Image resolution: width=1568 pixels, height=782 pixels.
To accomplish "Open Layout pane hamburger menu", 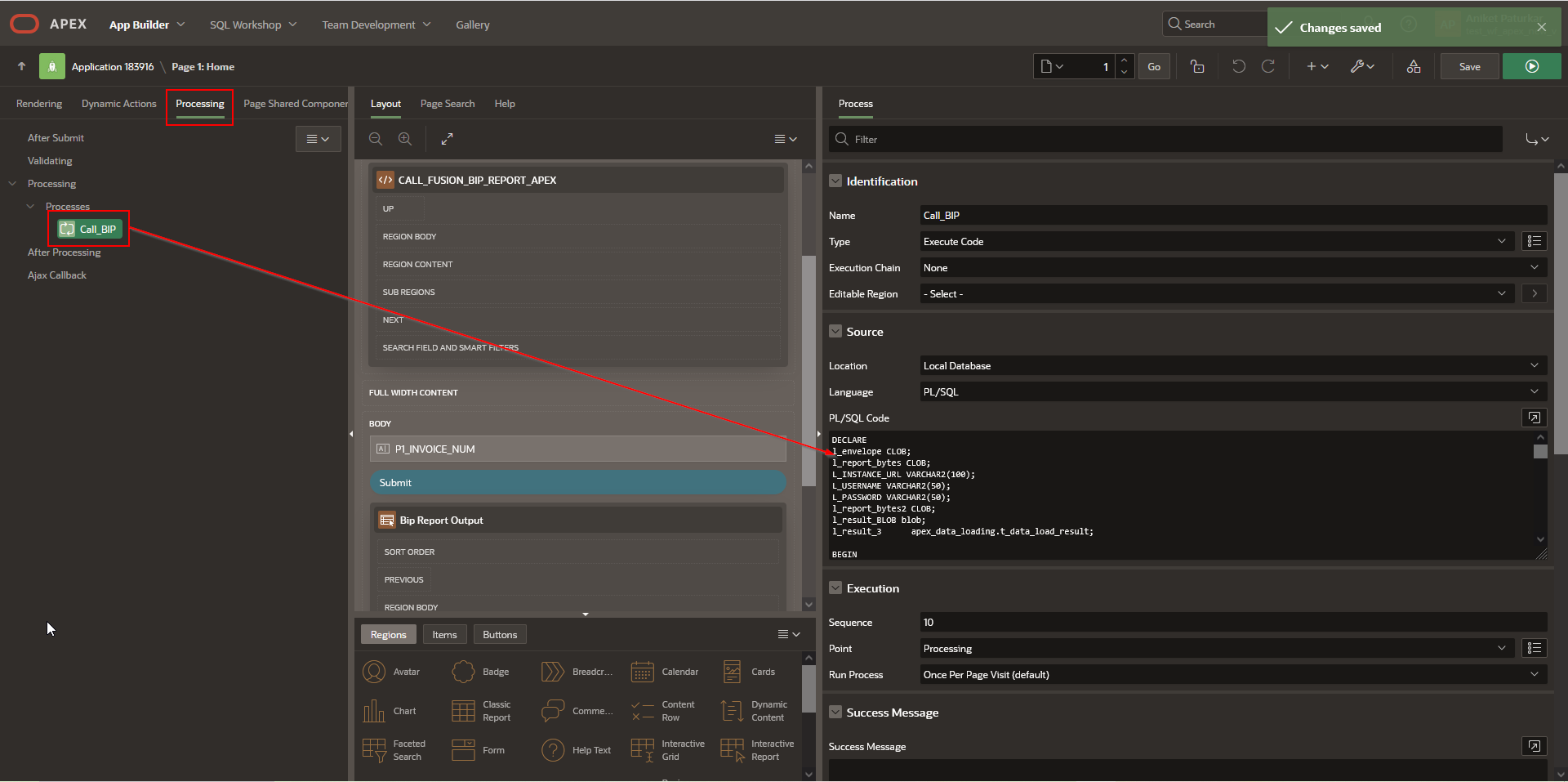I will [786, 139].
